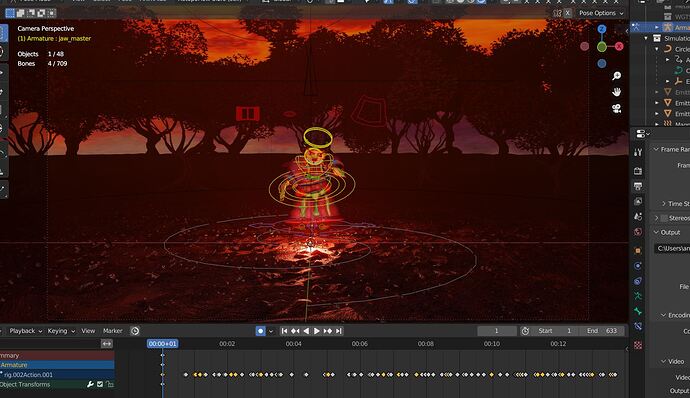Play the animation forward

tap(317, 331)
